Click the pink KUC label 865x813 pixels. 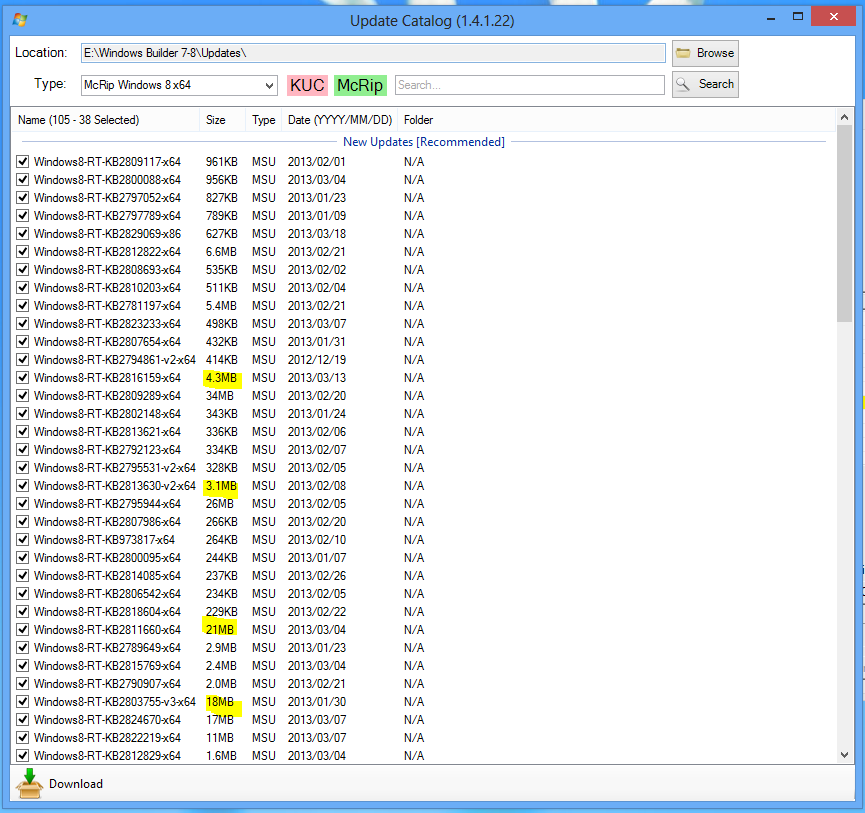pyautogui.click(x=307, y=85)
